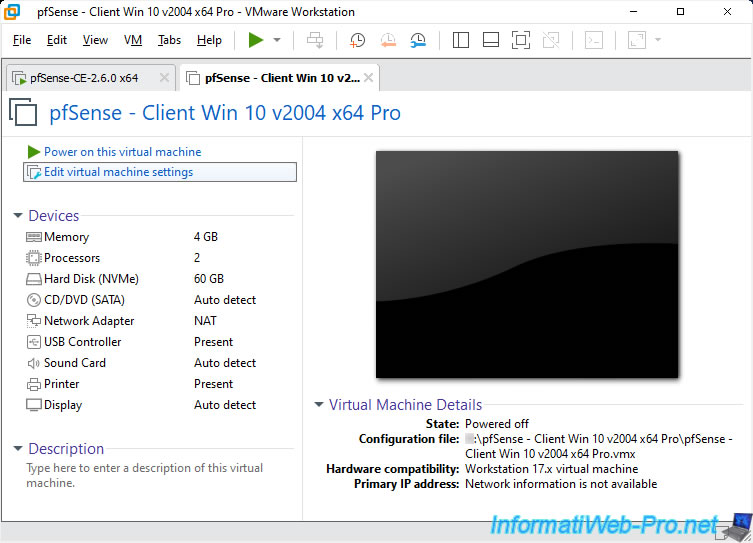Collapse the Virtual Machine Details section

[318, 404]
